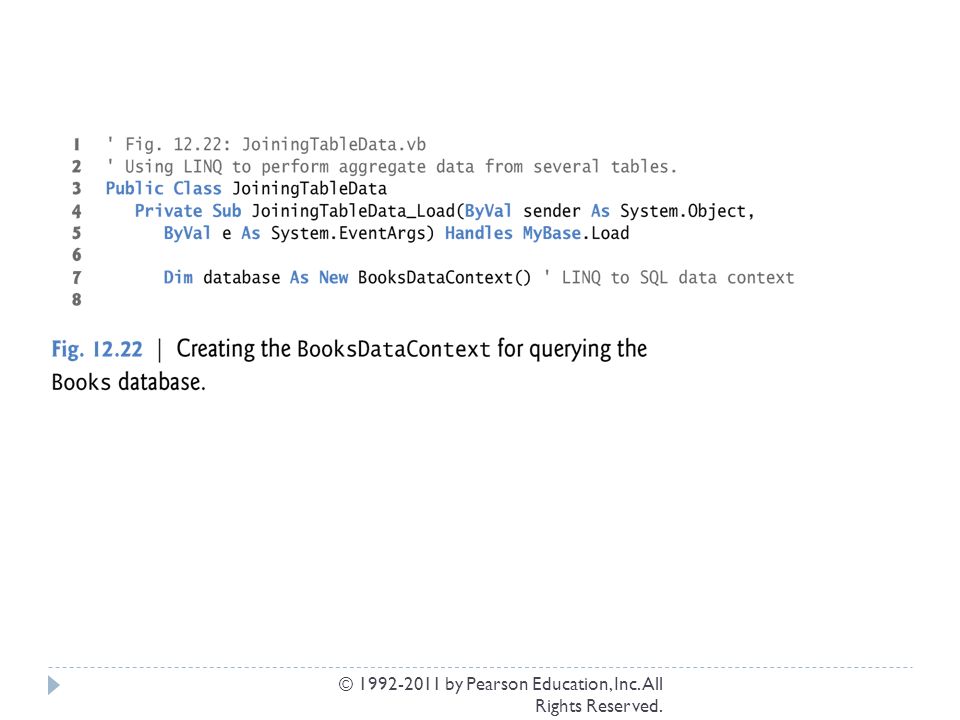Click the Pearson Education copyright notice
This screenshot has height=720, width=960.
[501, 695]
